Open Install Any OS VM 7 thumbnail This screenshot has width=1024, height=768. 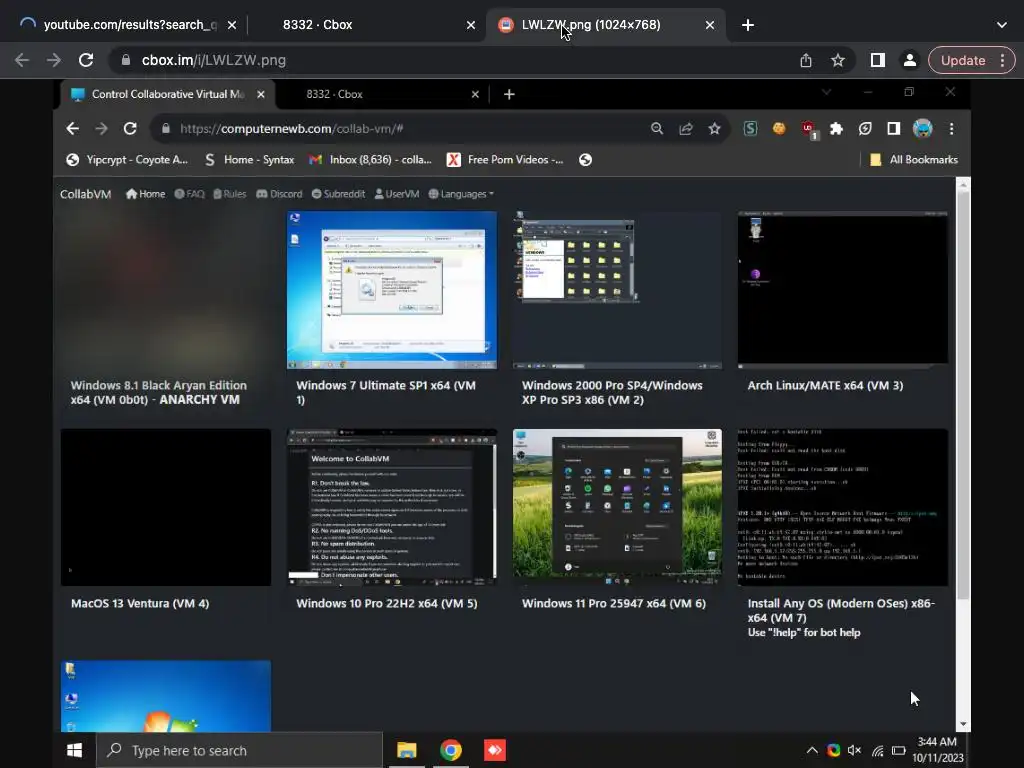point(842,507)
